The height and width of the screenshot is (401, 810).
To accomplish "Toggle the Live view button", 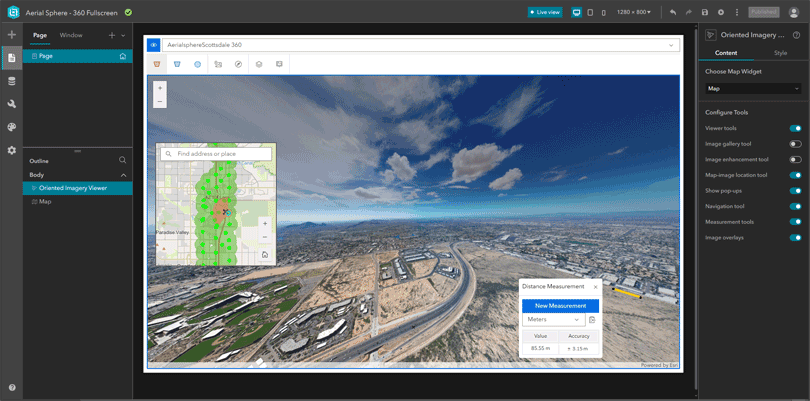I will 544,12.
